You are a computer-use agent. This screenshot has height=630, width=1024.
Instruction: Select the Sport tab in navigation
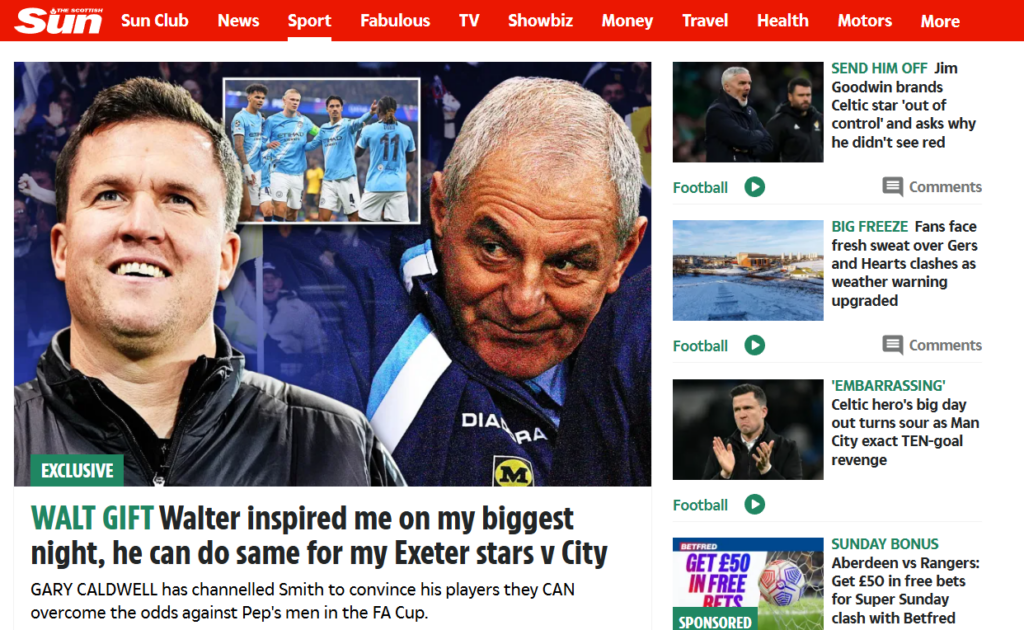pos(310,21)
